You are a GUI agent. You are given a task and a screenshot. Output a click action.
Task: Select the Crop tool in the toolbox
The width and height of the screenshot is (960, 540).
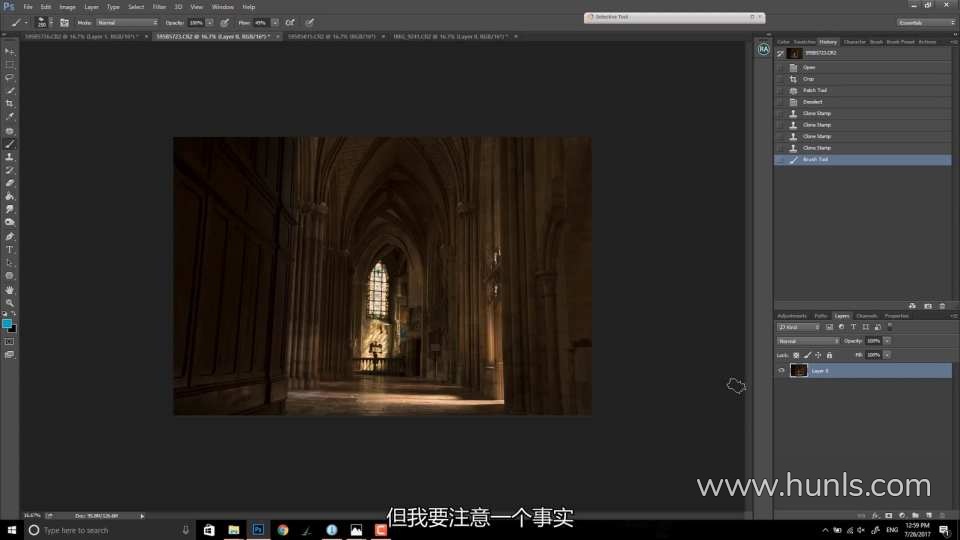[10, 103]
